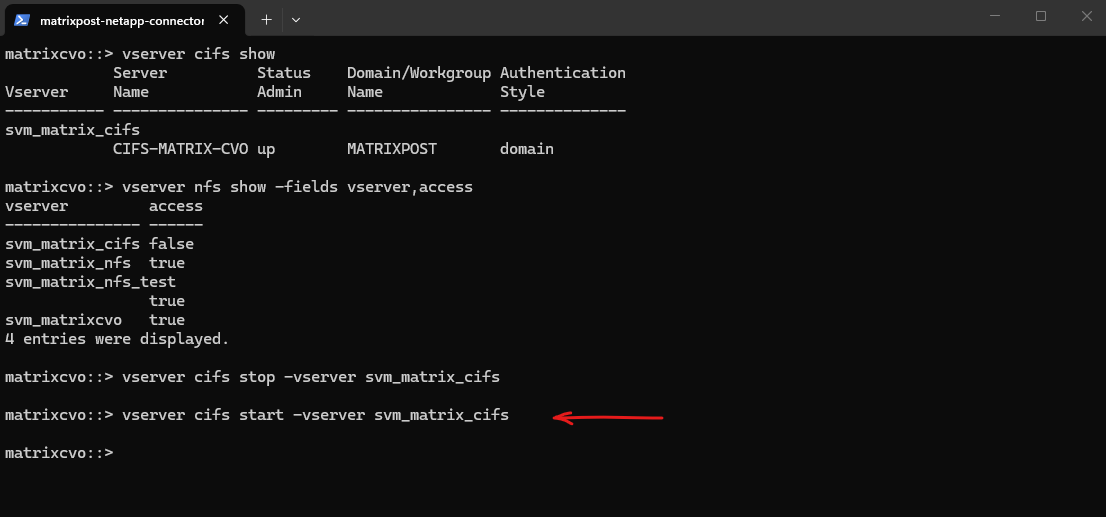Click the PowerShell icon in the tab
1106x517 pixels.
point(21,19)
